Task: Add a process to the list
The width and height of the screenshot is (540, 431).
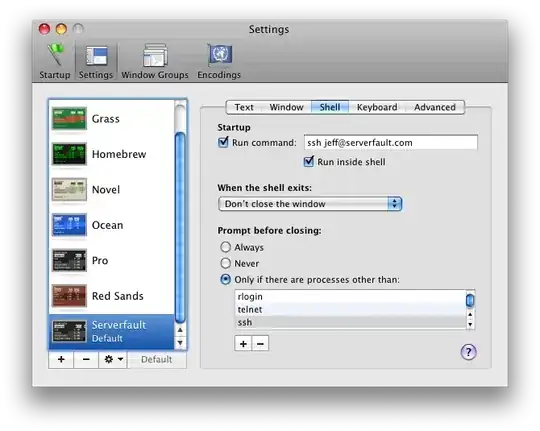Action: pyautogui.click(x=243, y=343)
